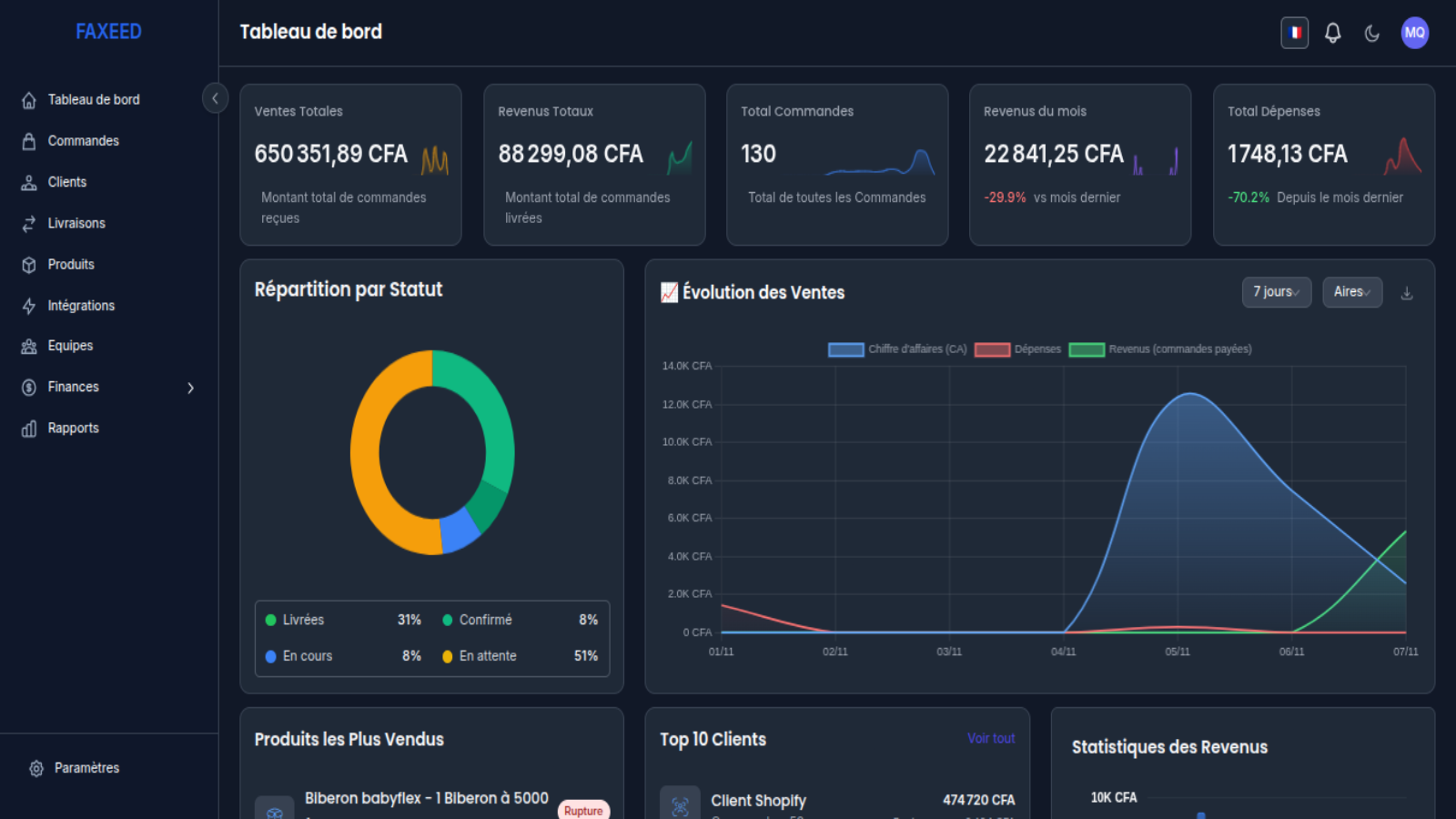
Task: Expand the Finances submenu arrow
Action: click(190, 388)
